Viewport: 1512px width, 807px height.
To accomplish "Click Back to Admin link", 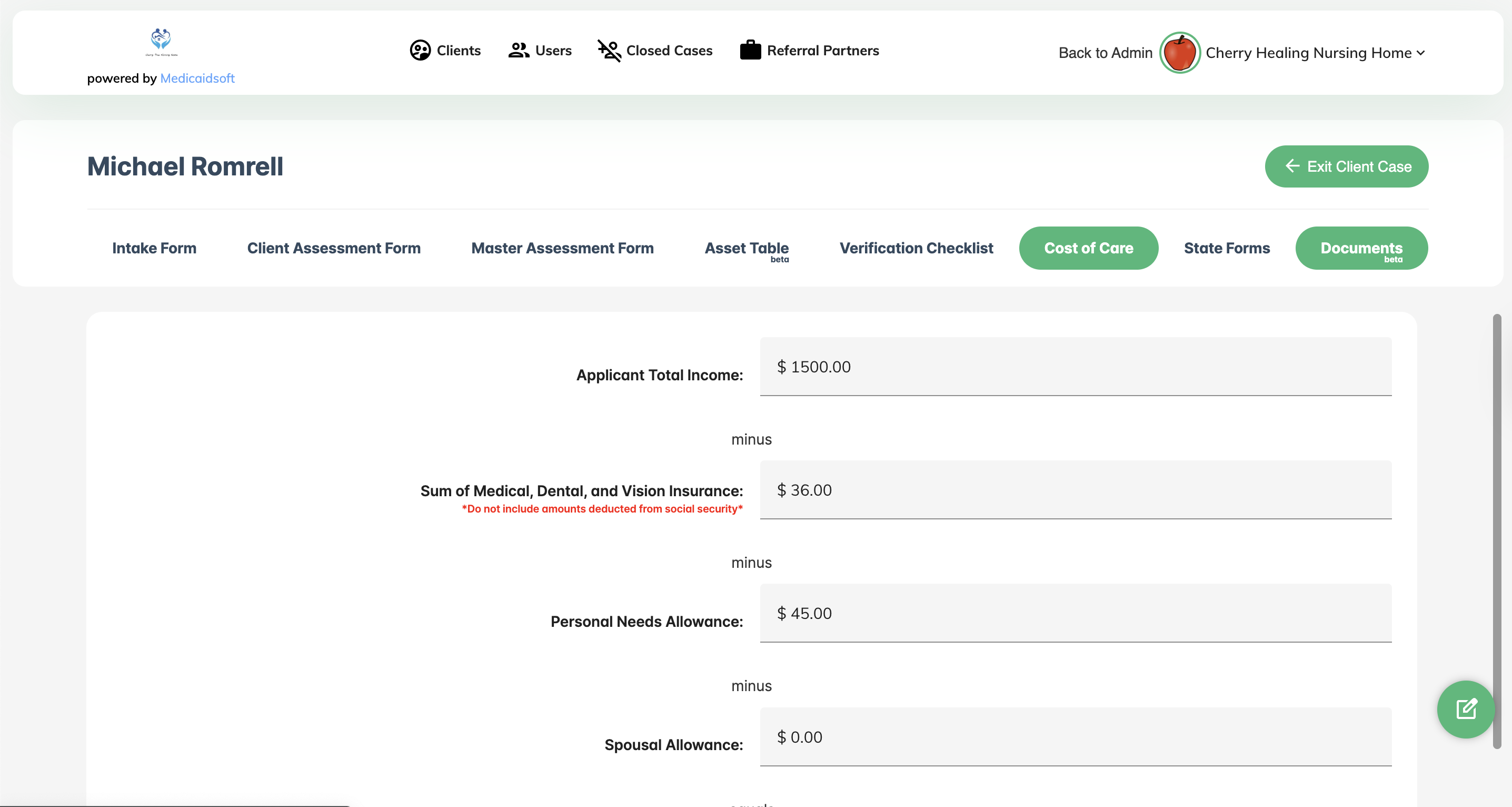I will (1105, 53).
